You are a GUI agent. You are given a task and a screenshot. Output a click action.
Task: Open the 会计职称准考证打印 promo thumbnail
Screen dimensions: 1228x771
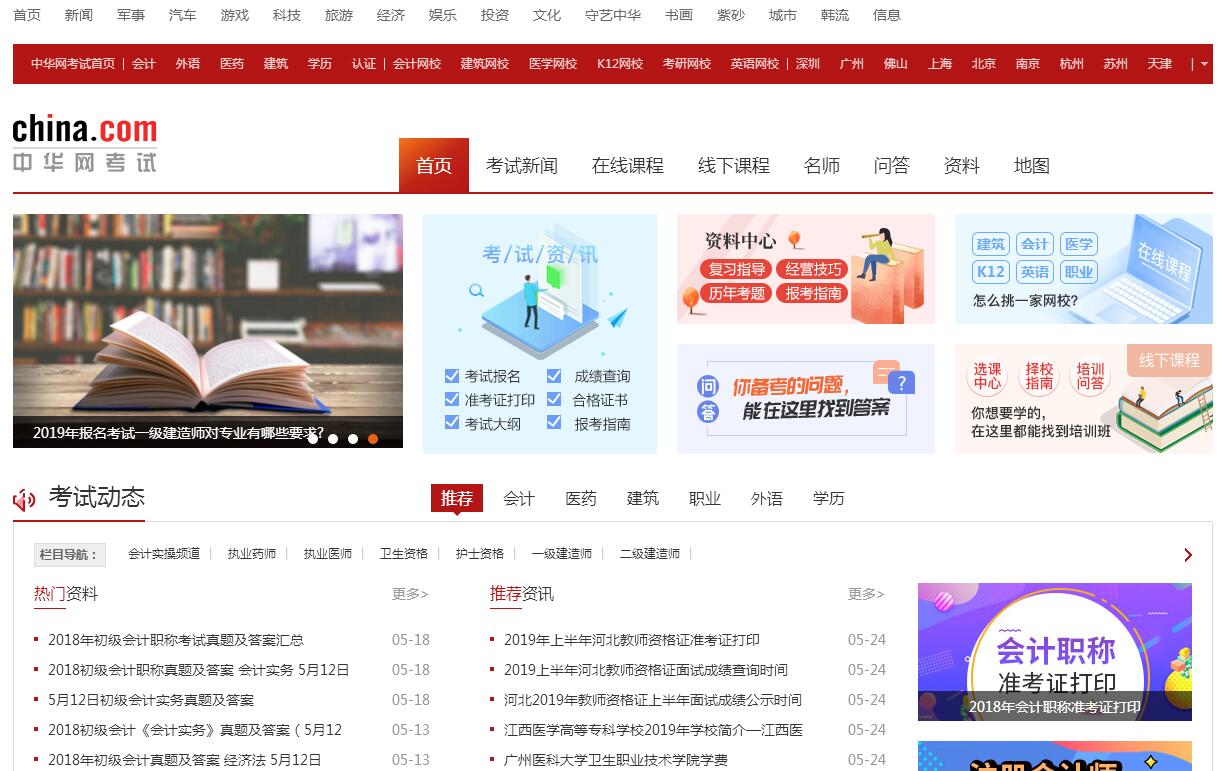tap(1054, 651)
